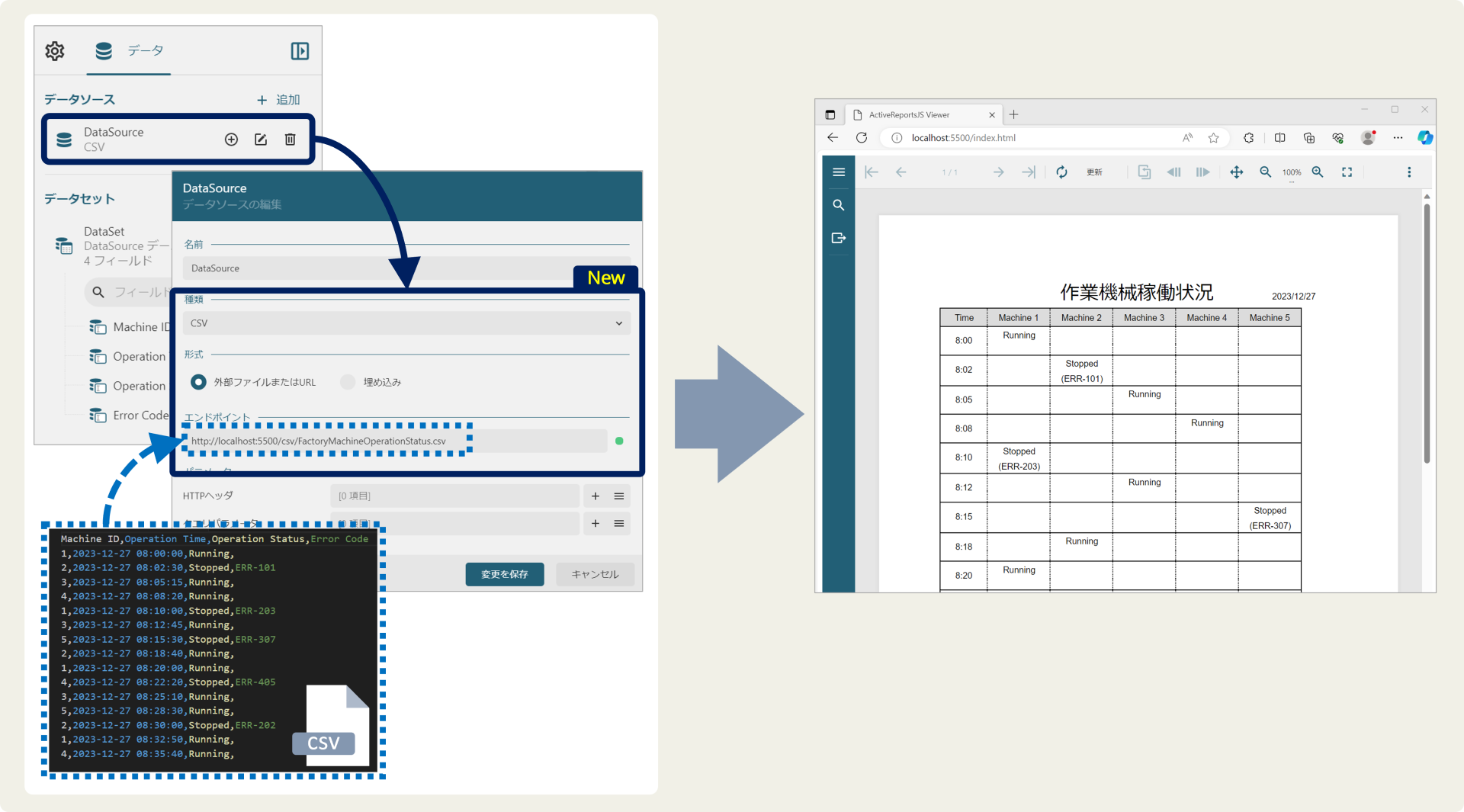
Task: Open browser split screen icon
Action: point(1280,138)
